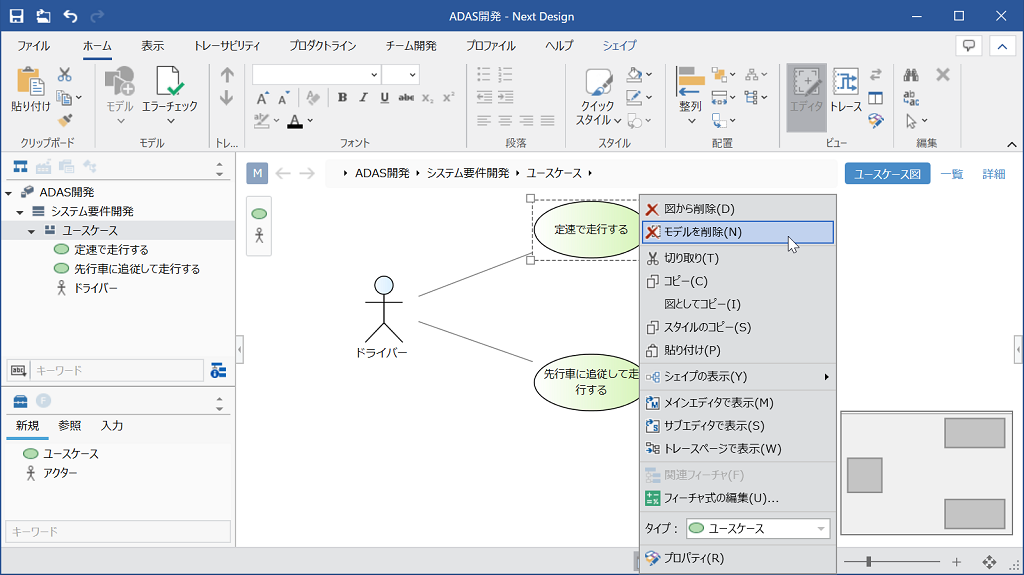Switch to the プロダクトライン ribbon tab
Viewport: 1024px width, 575px height.
point(323,46)
